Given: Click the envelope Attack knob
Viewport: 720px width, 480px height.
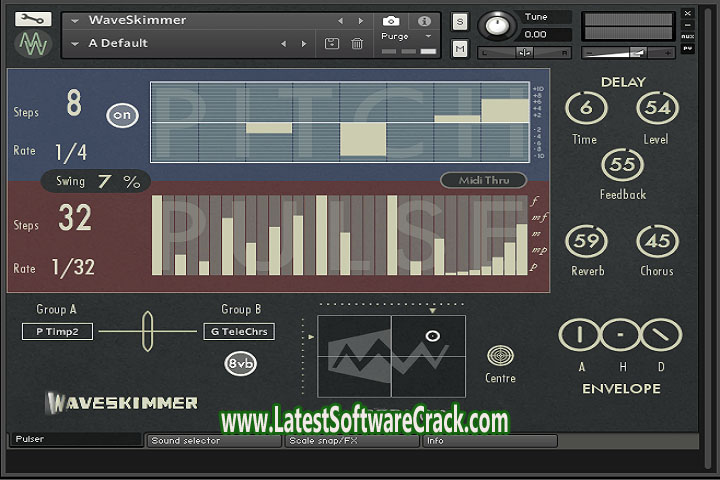Looking at the screenshot, I should [x=579, y=334].
